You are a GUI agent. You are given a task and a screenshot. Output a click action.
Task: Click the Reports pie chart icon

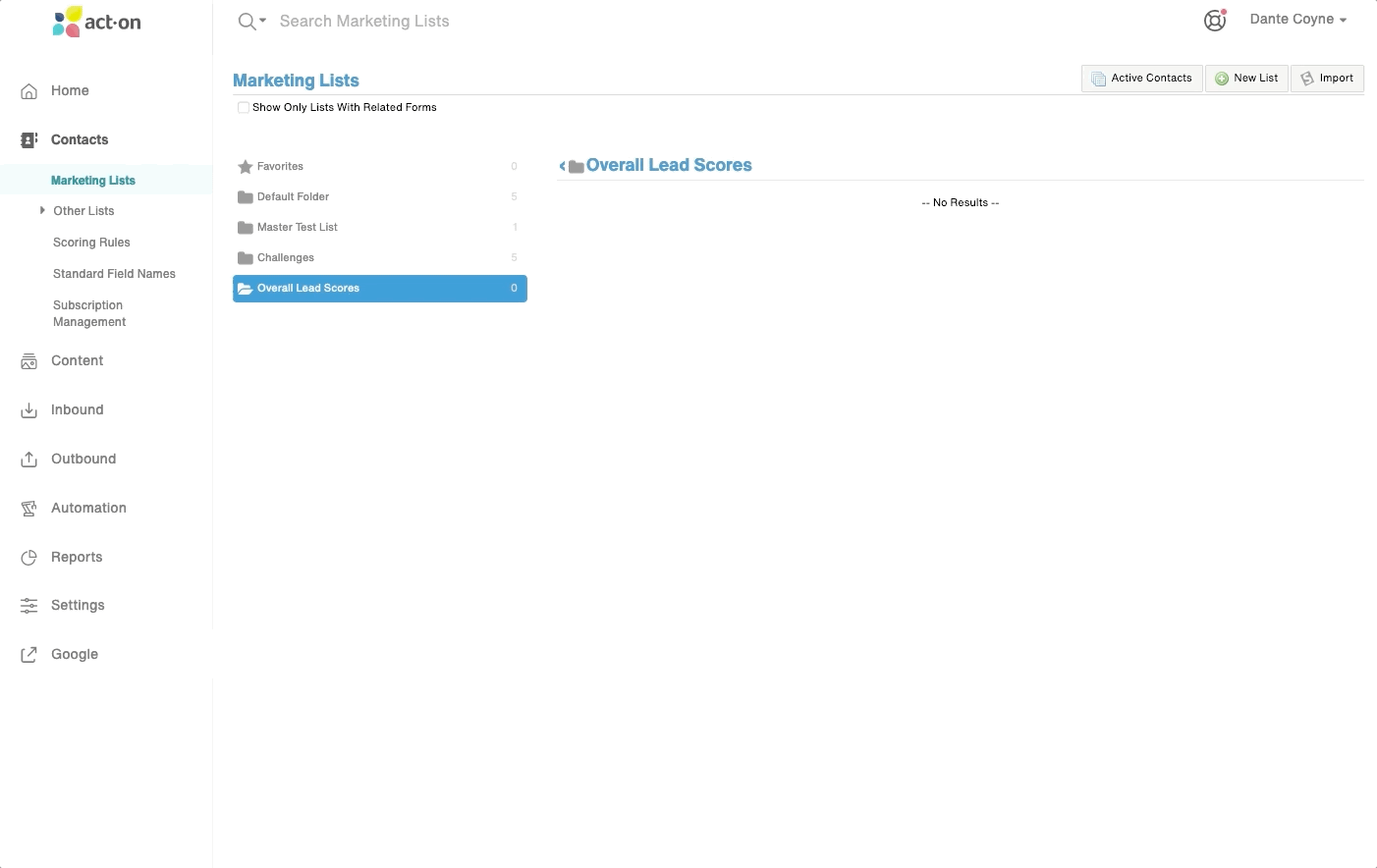(x=29, y=558)
